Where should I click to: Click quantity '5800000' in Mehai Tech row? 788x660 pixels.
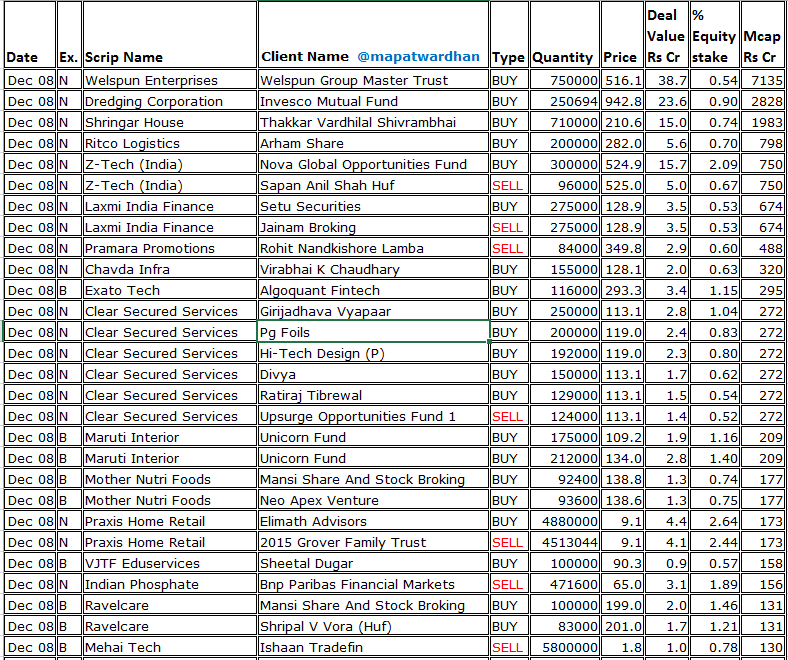click(565, 648)
